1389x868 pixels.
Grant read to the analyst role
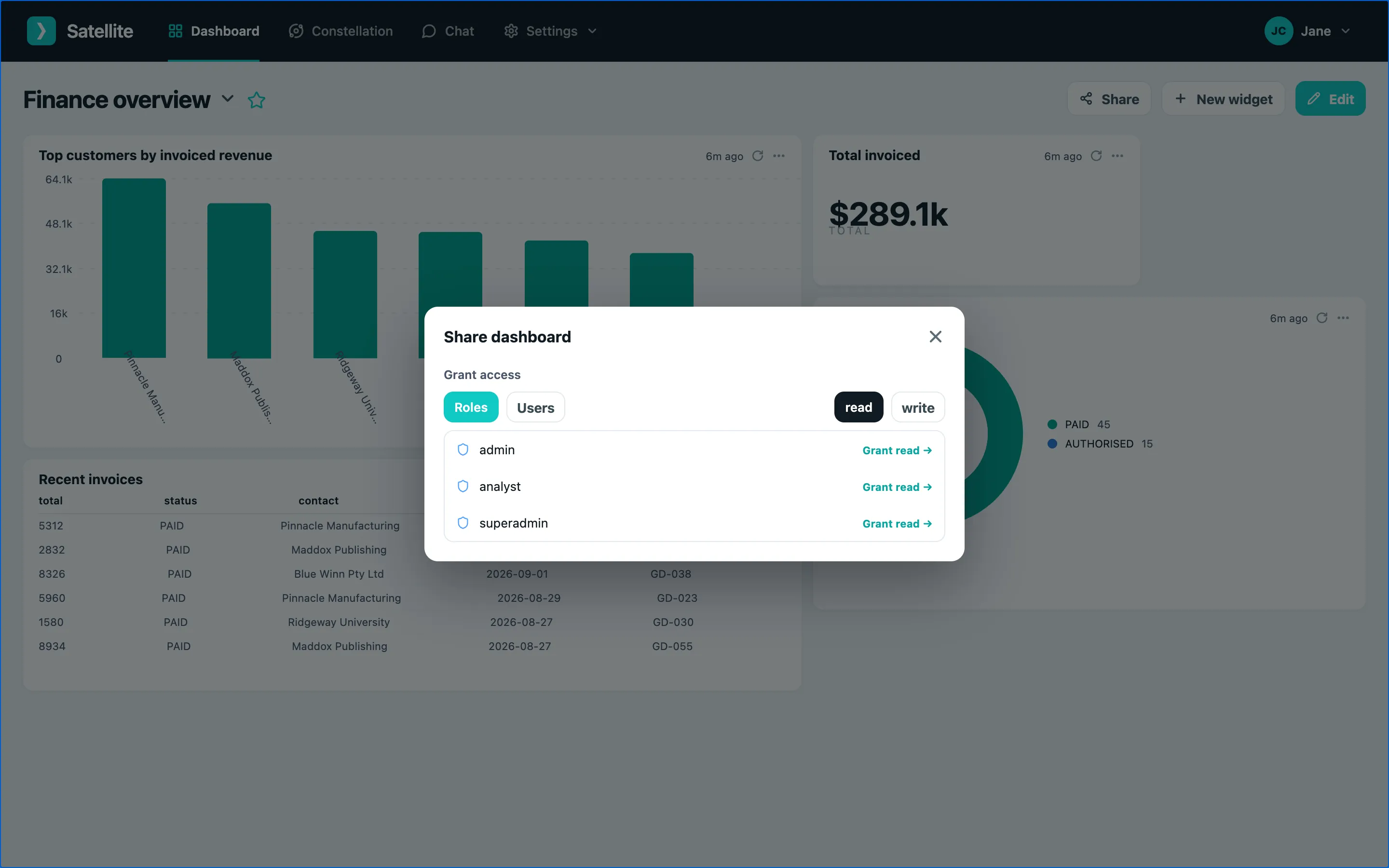[x=897, y=487]
